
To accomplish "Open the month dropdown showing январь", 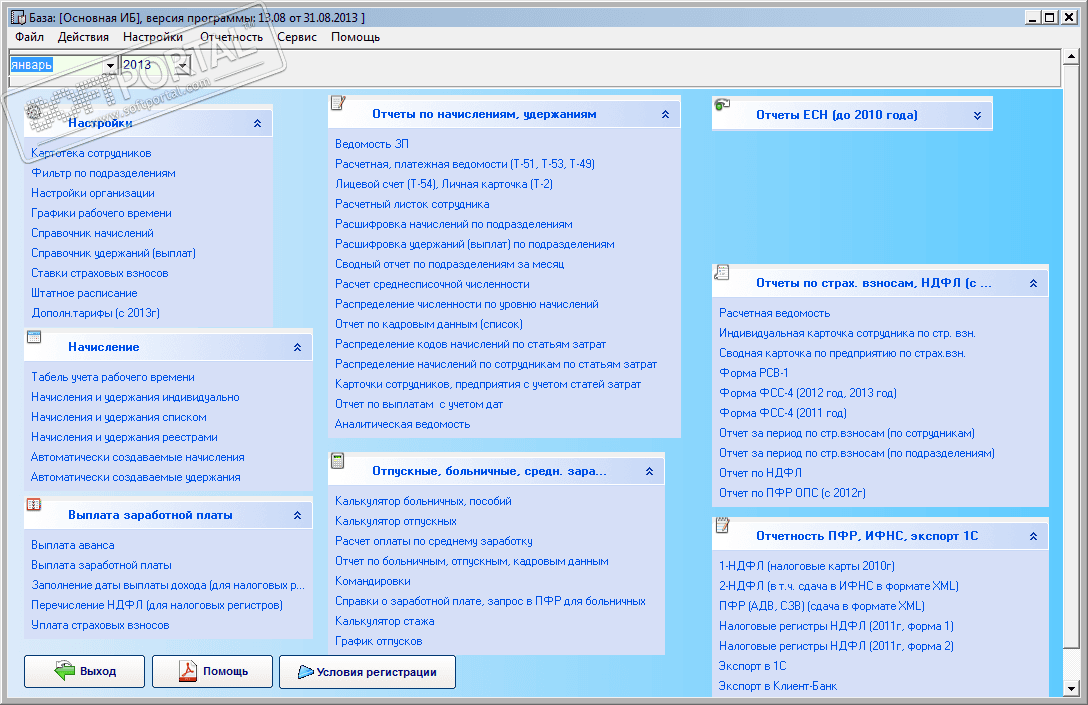I will pyautogui.click(x=110, y=65).
